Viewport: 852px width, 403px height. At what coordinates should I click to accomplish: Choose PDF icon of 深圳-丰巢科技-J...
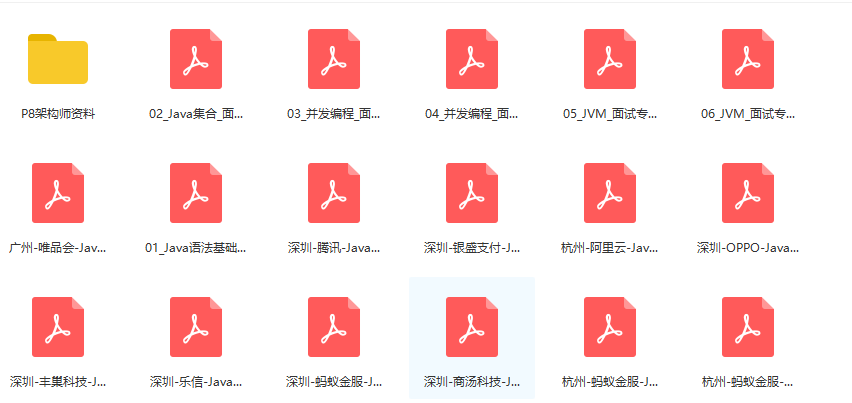click(x=58, y=327)
